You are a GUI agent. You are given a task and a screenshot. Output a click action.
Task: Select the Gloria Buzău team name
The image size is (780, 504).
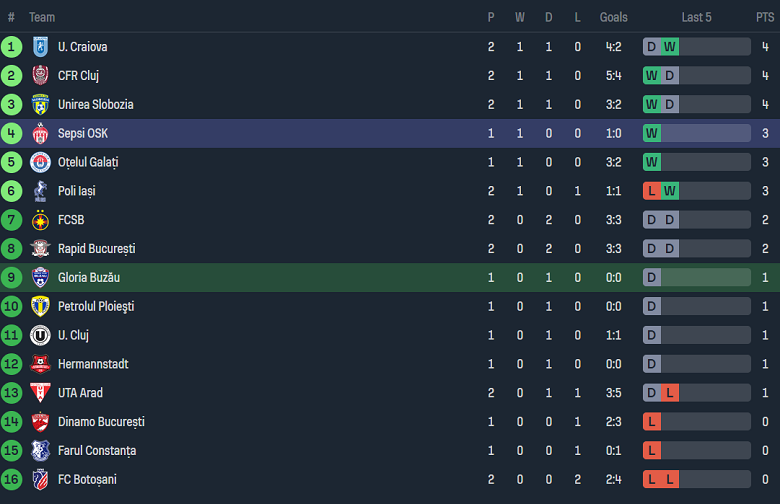coord(89,277)
